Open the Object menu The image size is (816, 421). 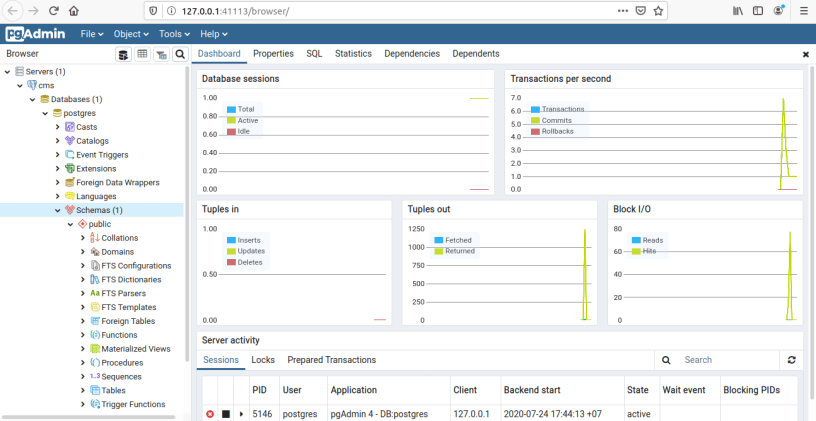[x=131, y=33]
